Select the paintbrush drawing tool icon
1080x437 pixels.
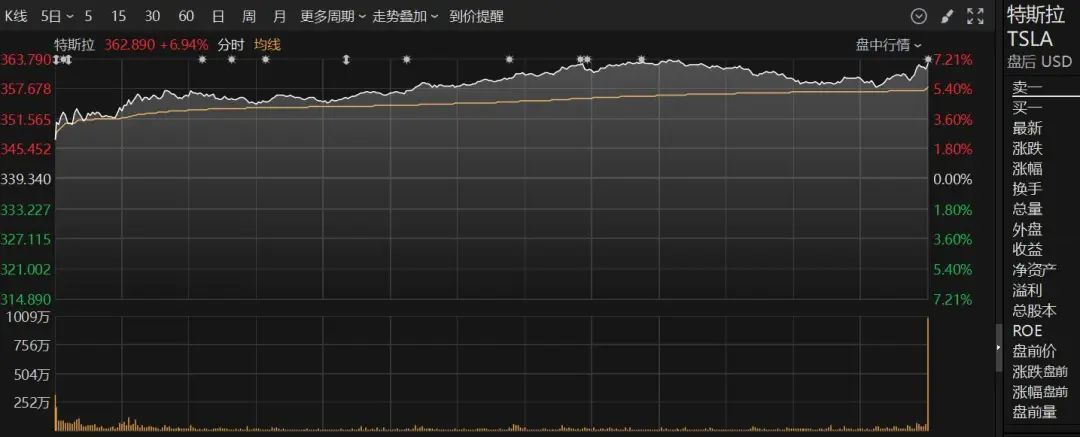947,16
